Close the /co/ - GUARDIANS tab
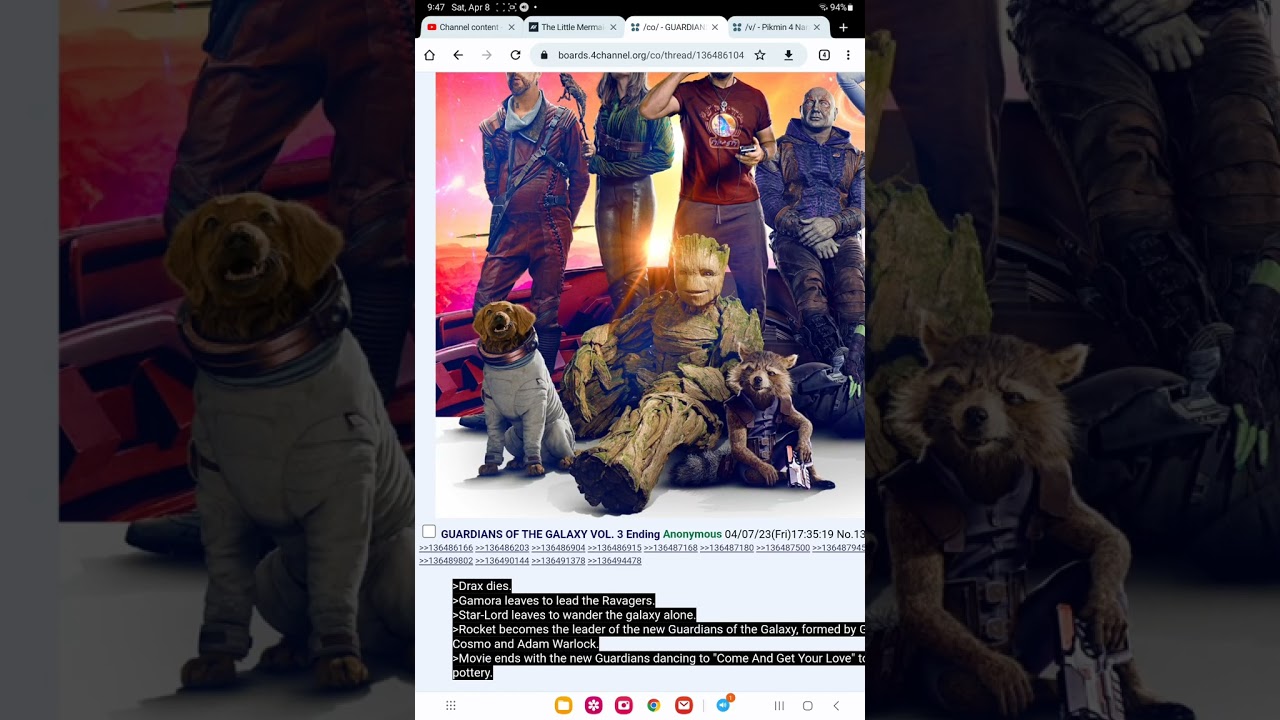 pyautogui.click(x=714, y=27)
